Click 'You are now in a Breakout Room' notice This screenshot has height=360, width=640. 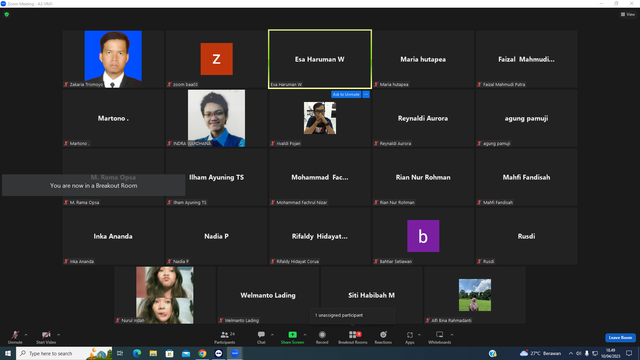[x=93, y=185]
